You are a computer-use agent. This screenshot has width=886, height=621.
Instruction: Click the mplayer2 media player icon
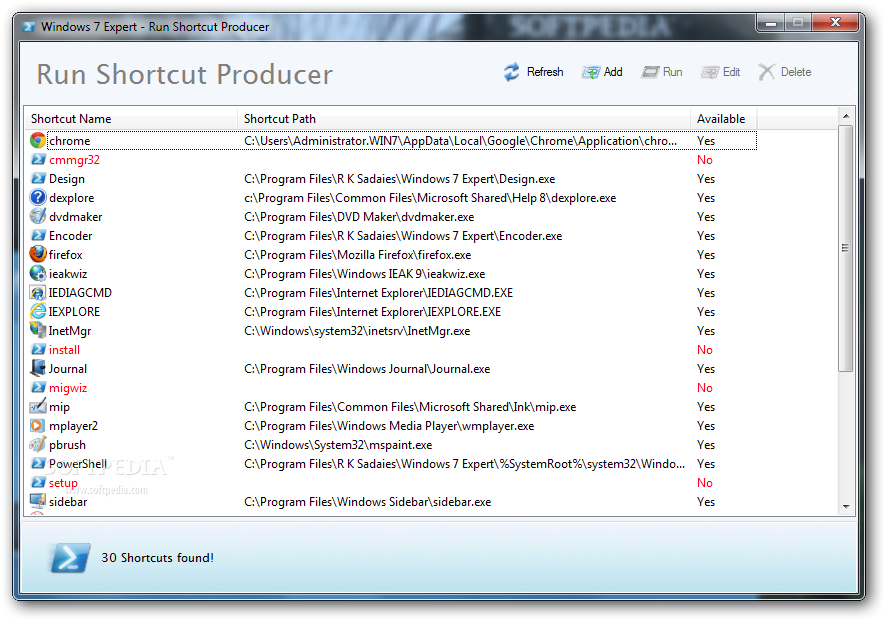(x=38, y=425)
